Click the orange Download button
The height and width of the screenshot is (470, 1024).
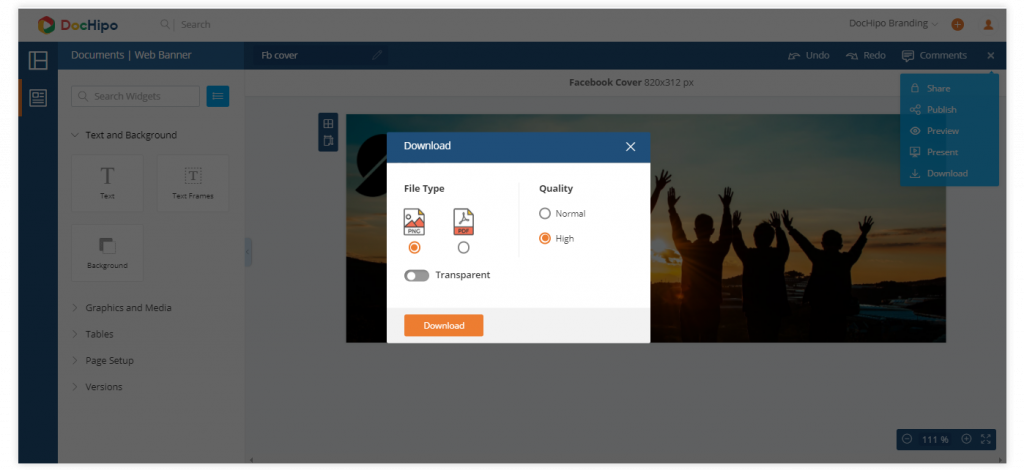click(x=443, y=325)
